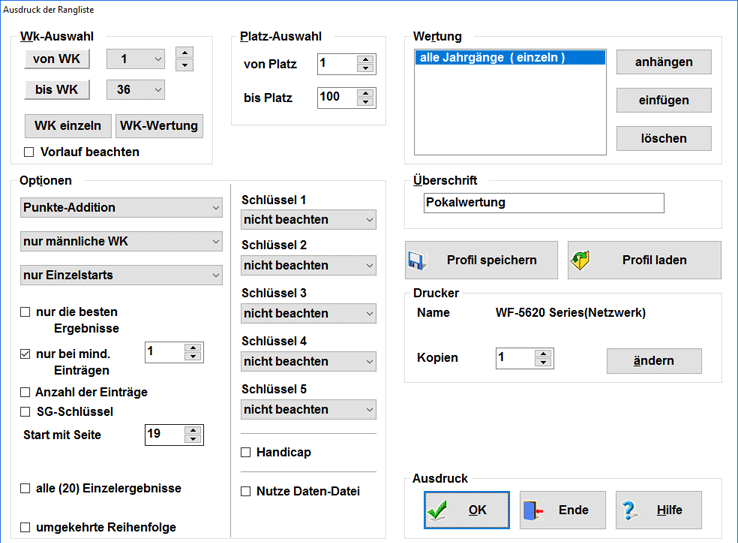Expand the nur männliche WK dropdown
The width and height of the screenshot is (738, 543).
[121, 241]
